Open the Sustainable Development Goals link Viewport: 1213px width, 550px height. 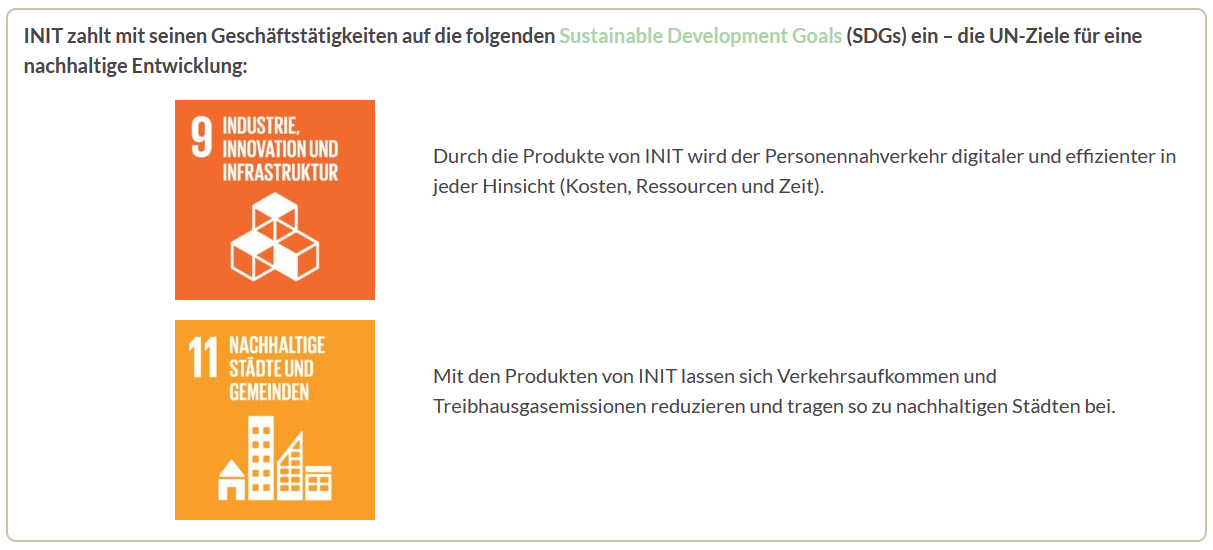pos(700,36)
